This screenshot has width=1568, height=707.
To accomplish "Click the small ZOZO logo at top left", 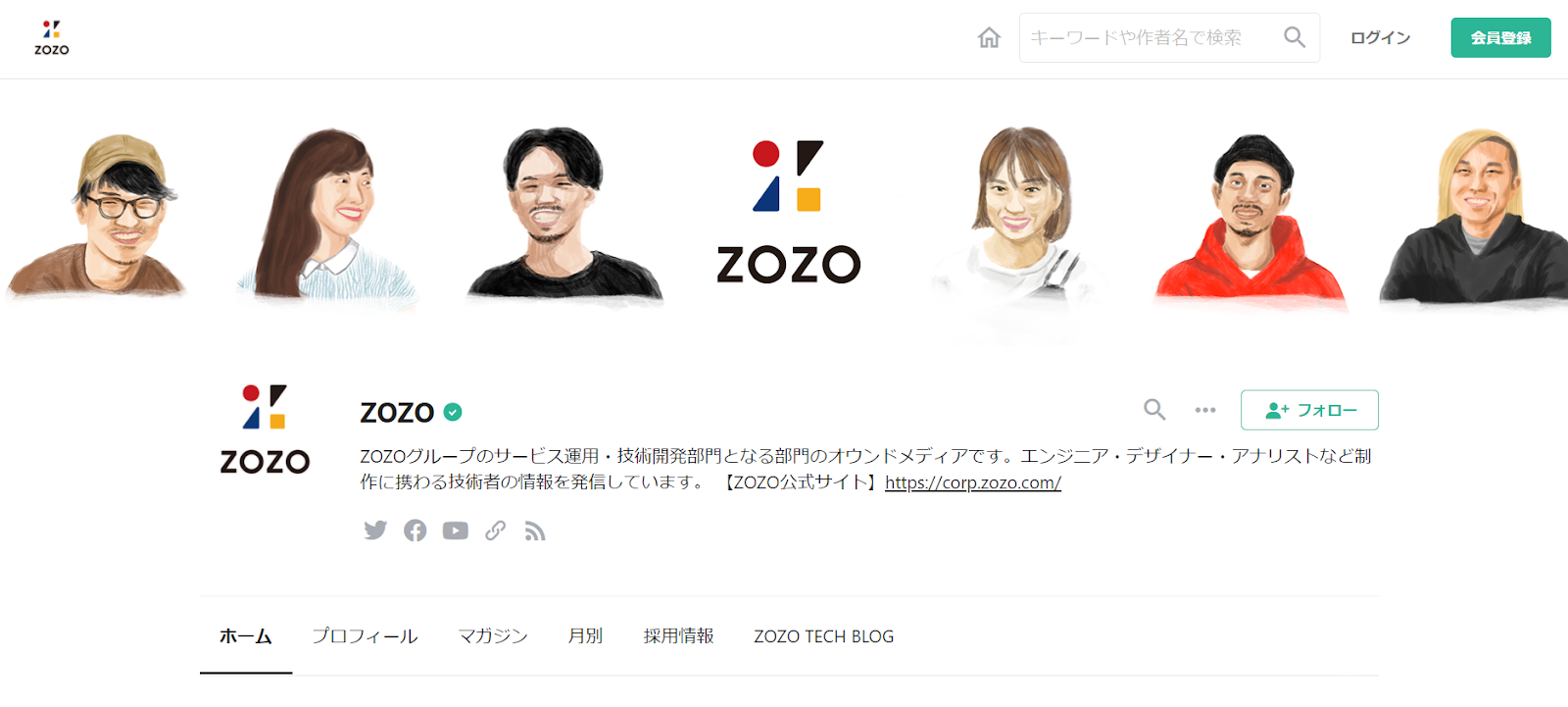I will tap(52, 37).
